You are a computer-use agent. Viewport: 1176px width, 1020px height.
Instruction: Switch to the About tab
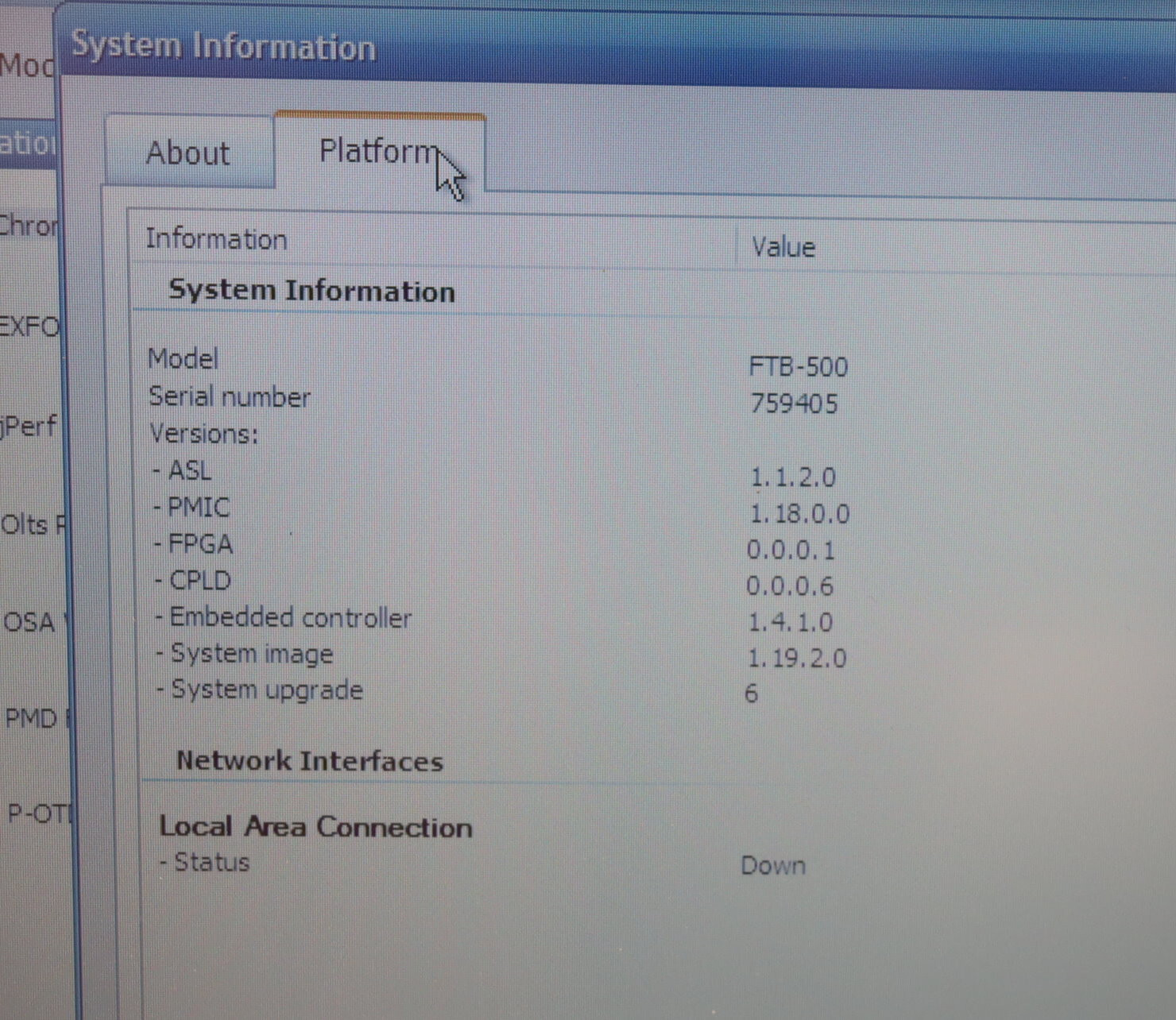(x=189, y=152)
